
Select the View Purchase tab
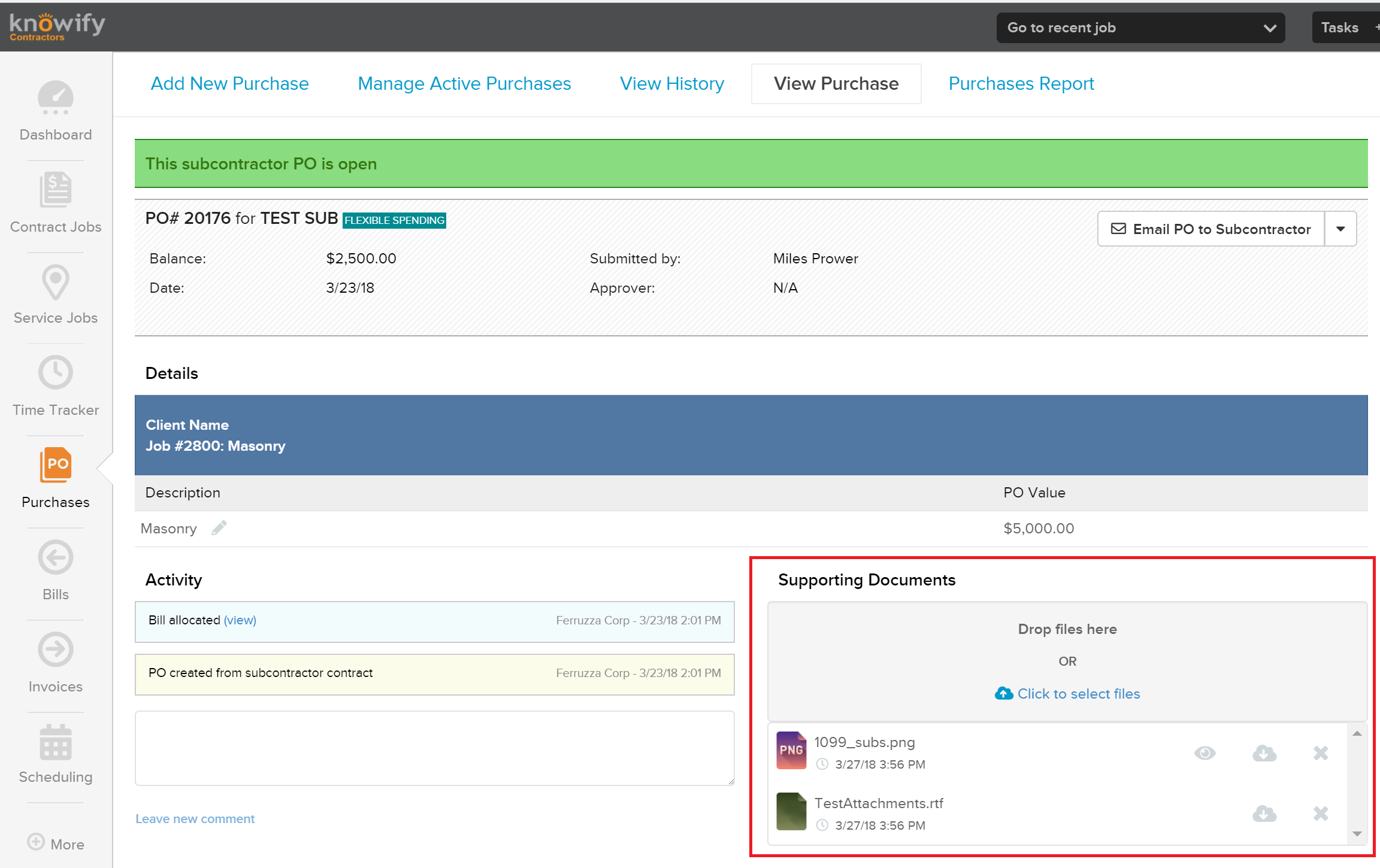coord(836,83)
